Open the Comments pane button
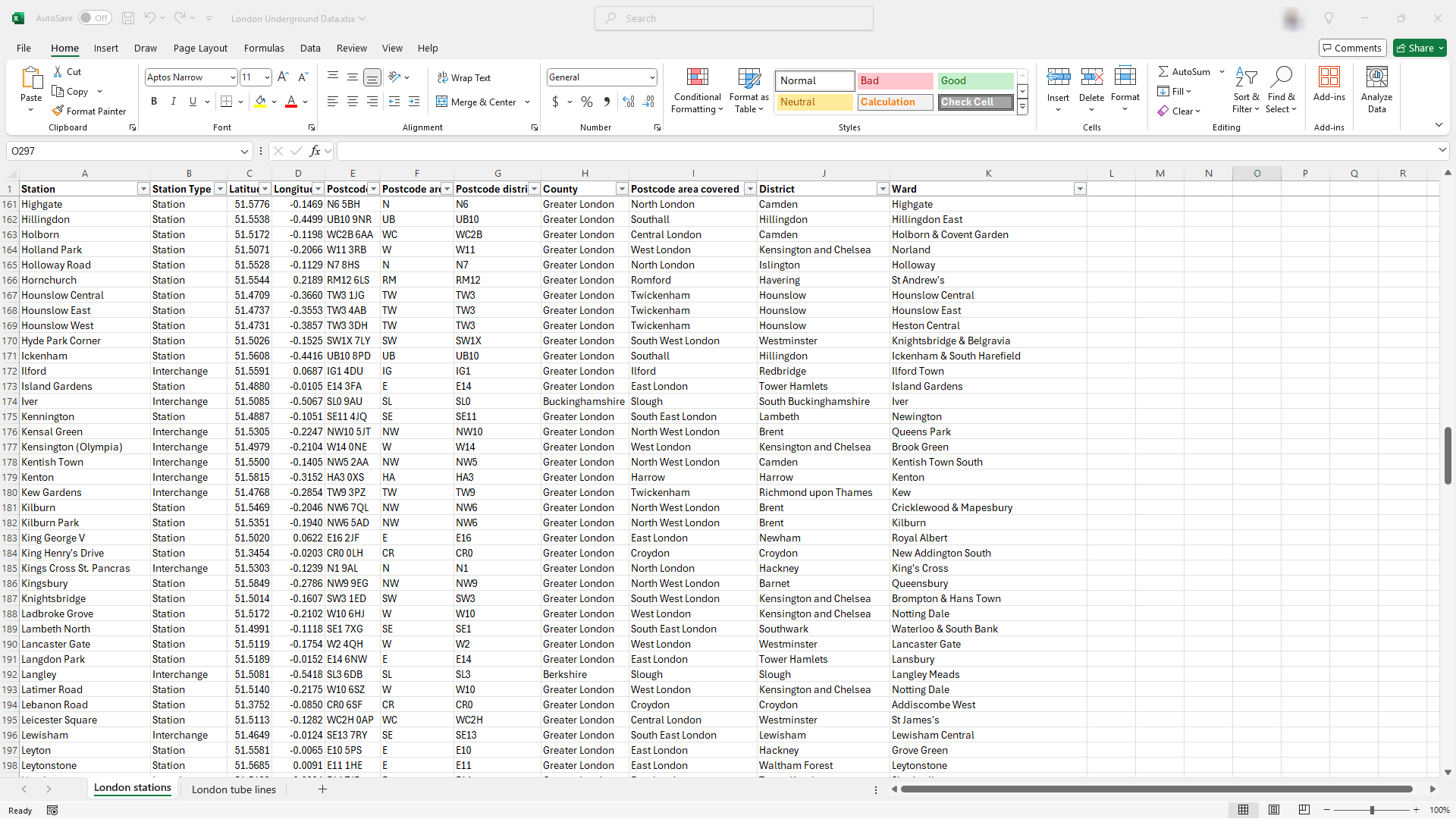Image resolution: width=1456 pixels, height=819 pixels. tap(1352, 48)
